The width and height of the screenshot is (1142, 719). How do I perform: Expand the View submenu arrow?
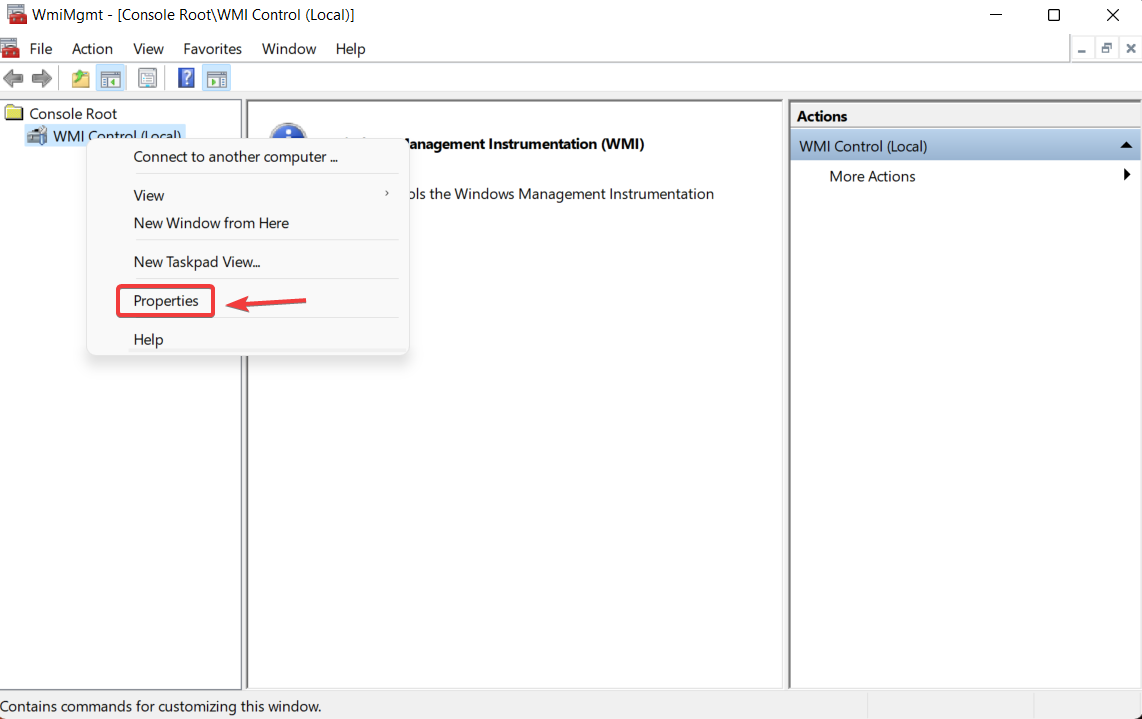coord(387,195)
